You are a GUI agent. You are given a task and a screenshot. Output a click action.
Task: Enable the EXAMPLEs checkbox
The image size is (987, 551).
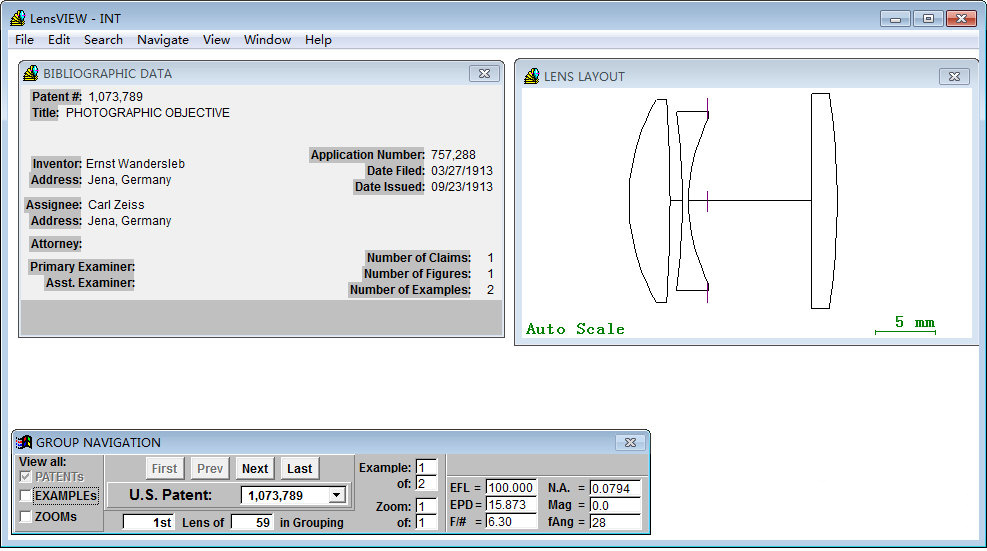(26, 496)
